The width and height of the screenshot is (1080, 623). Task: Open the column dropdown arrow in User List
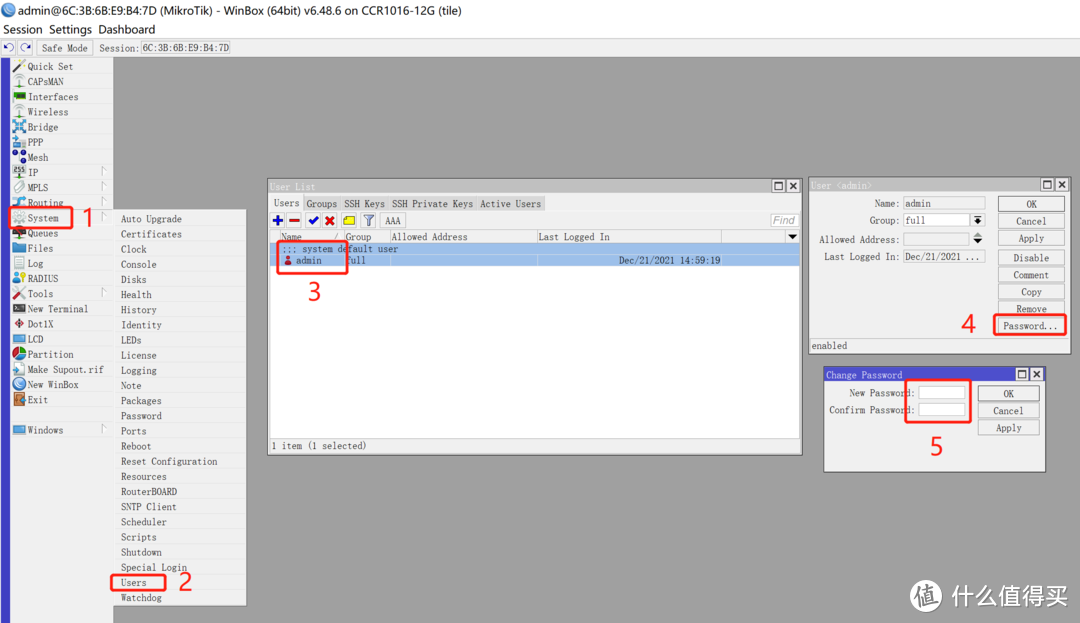[x=792, y=237]
